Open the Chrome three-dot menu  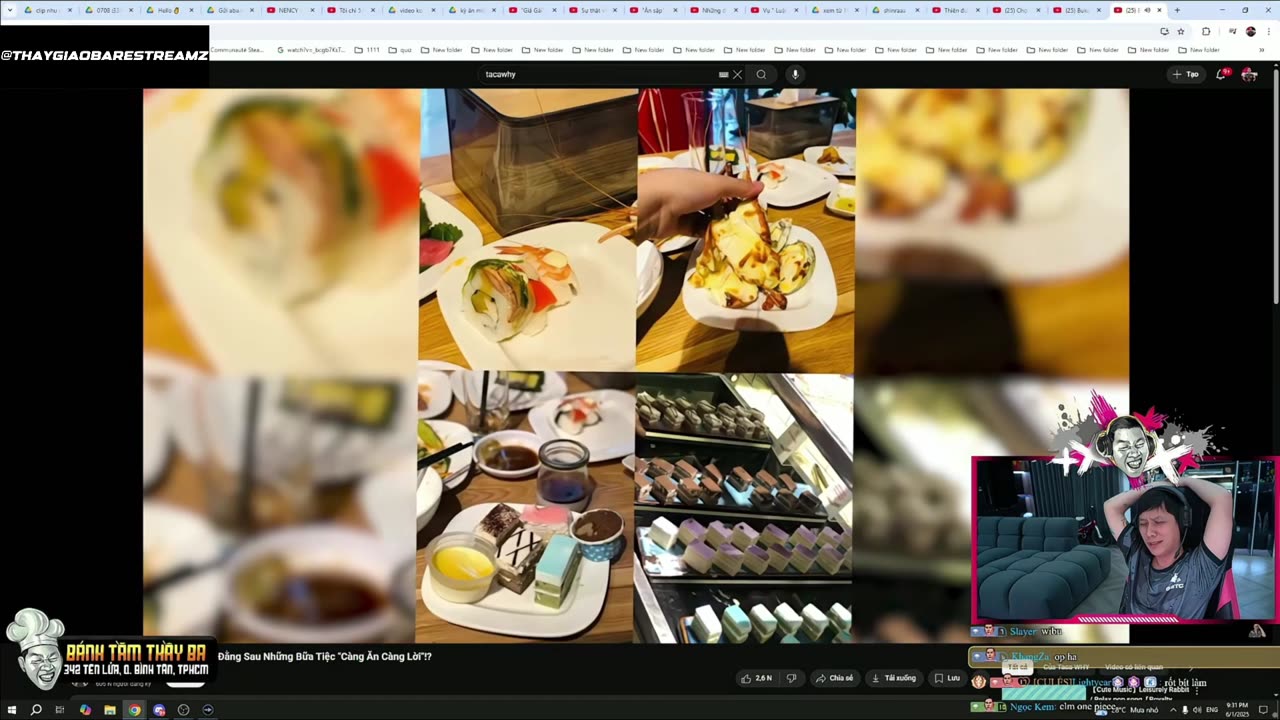1268,31
